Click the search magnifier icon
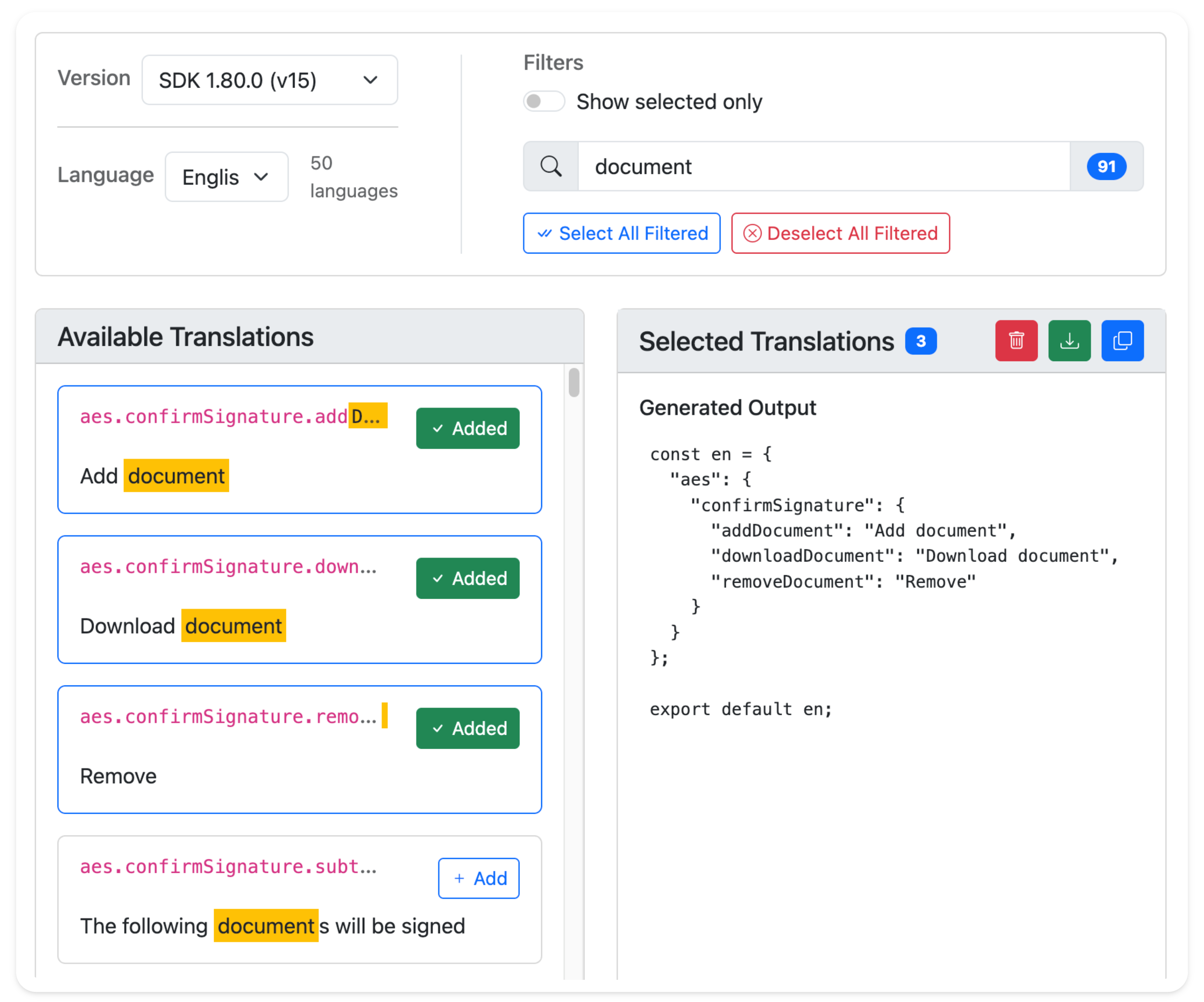This screenshot has width=1204, height=1002. tap(551, 166)
